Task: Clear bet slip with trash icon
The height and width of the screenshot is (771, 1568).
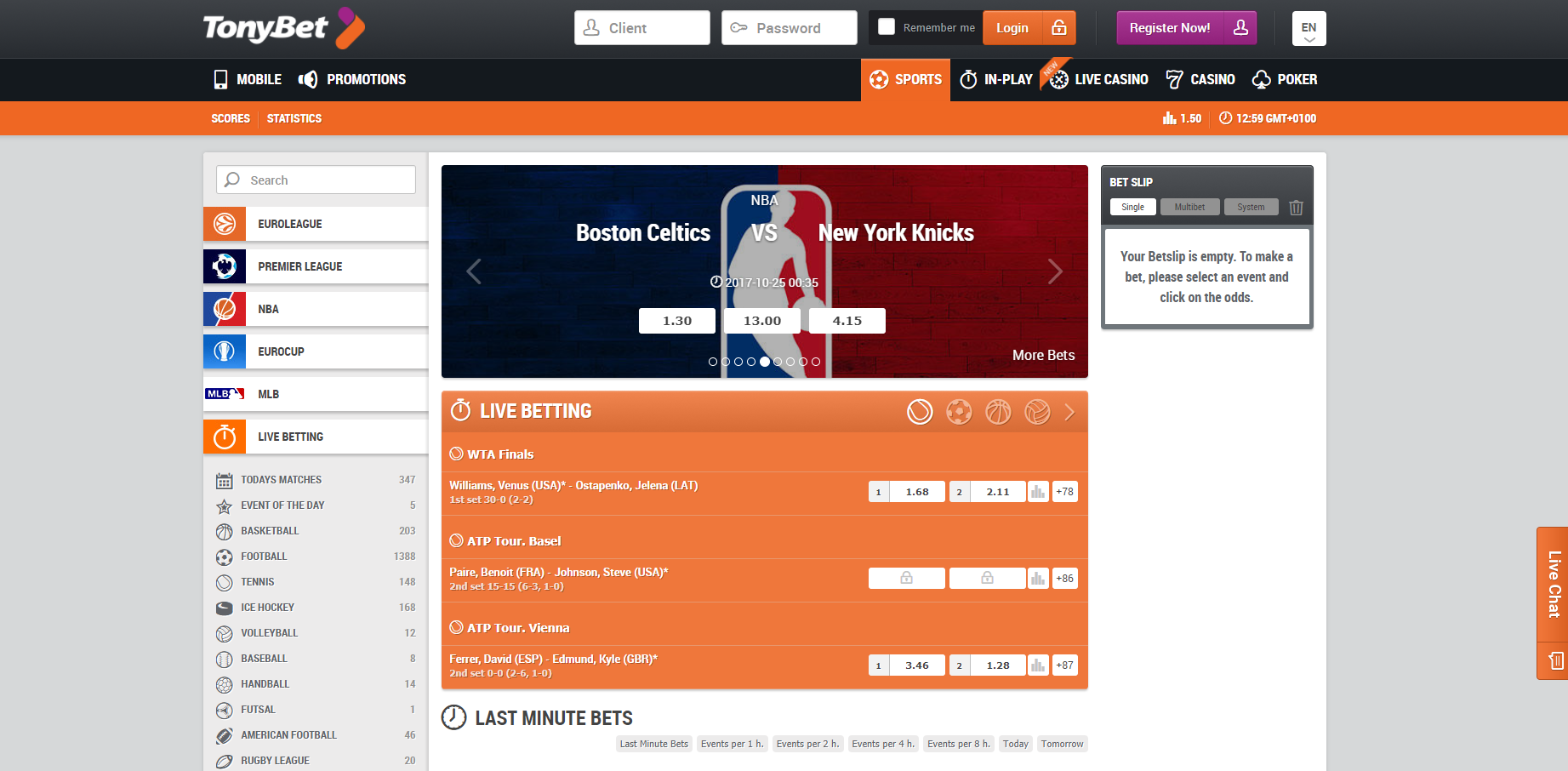Action: (x=1296, y=208)
